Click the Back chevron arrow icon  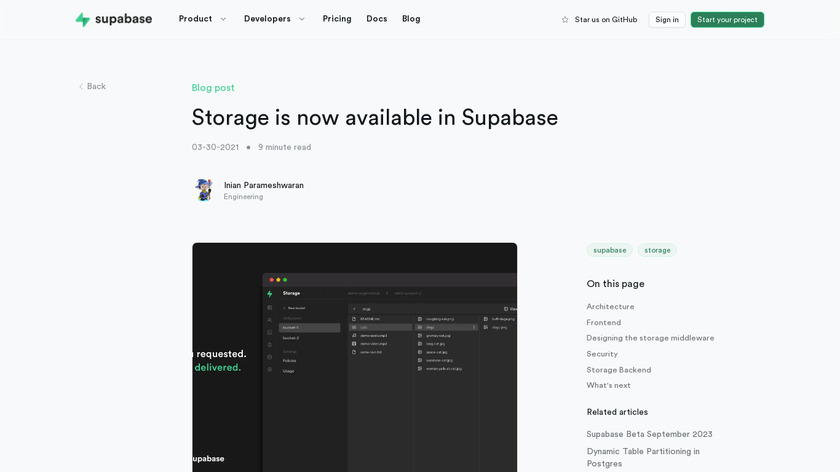point(81,86)
